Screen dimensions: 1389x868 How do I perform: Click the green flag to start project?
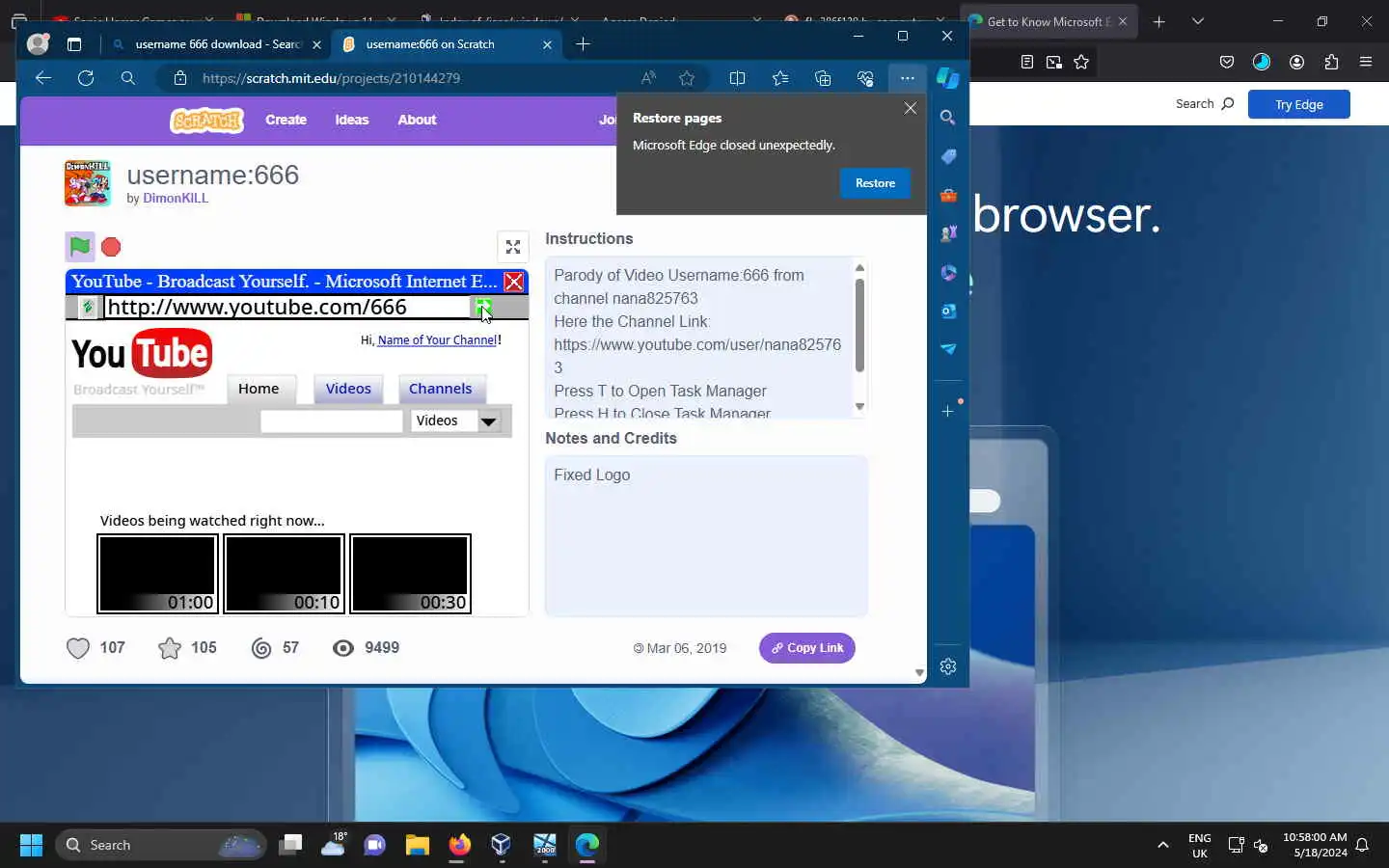click(x=80, y=247)
